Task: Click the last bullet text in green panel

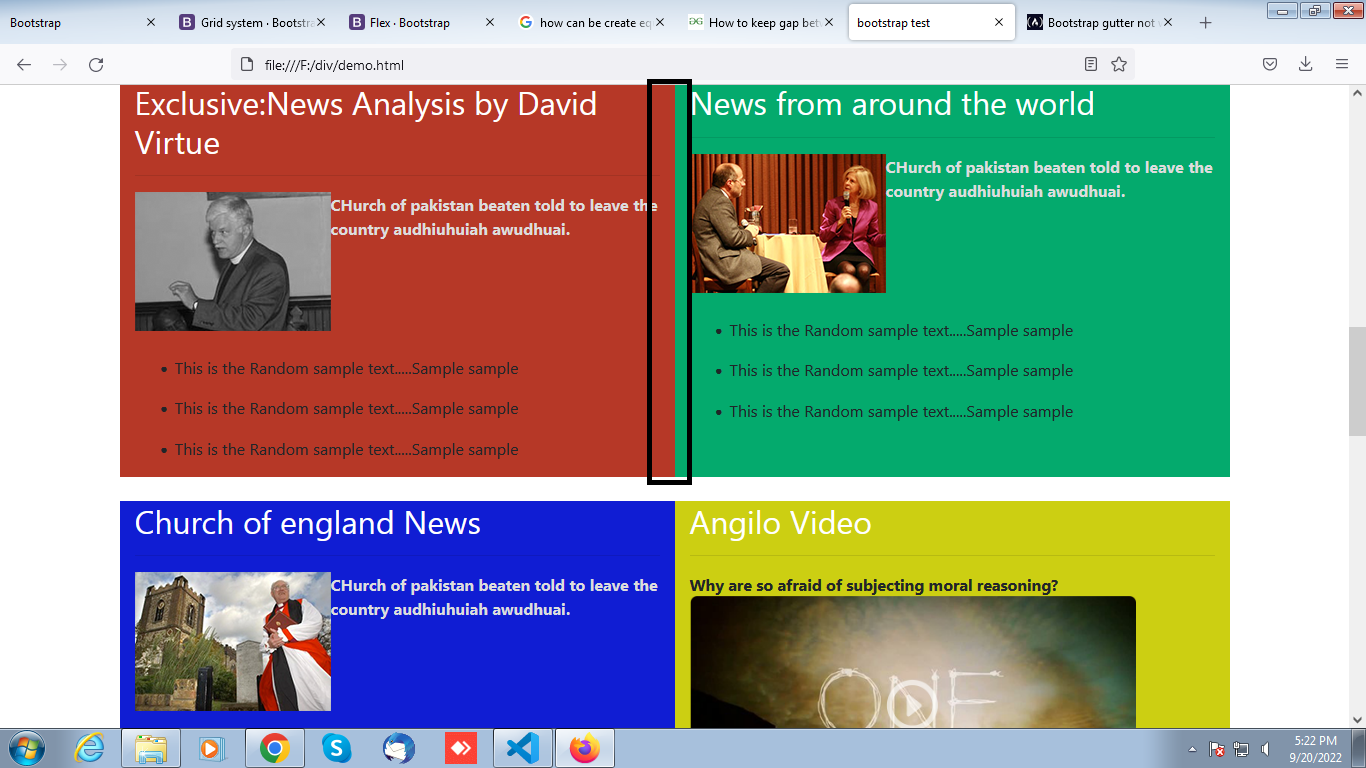Action: (901, 412)
